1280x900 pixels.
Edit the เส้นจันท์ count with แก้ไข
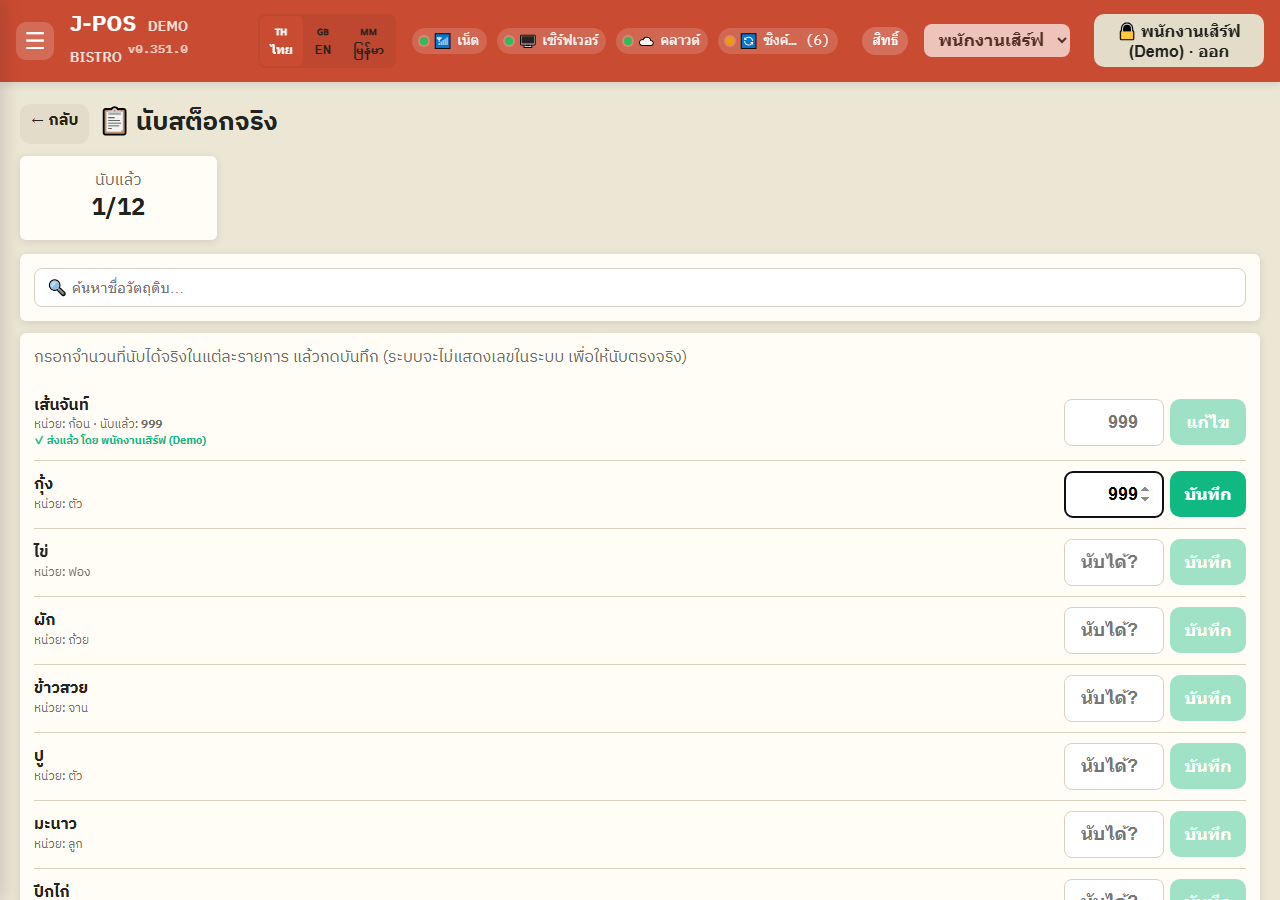coord(1208,422)
